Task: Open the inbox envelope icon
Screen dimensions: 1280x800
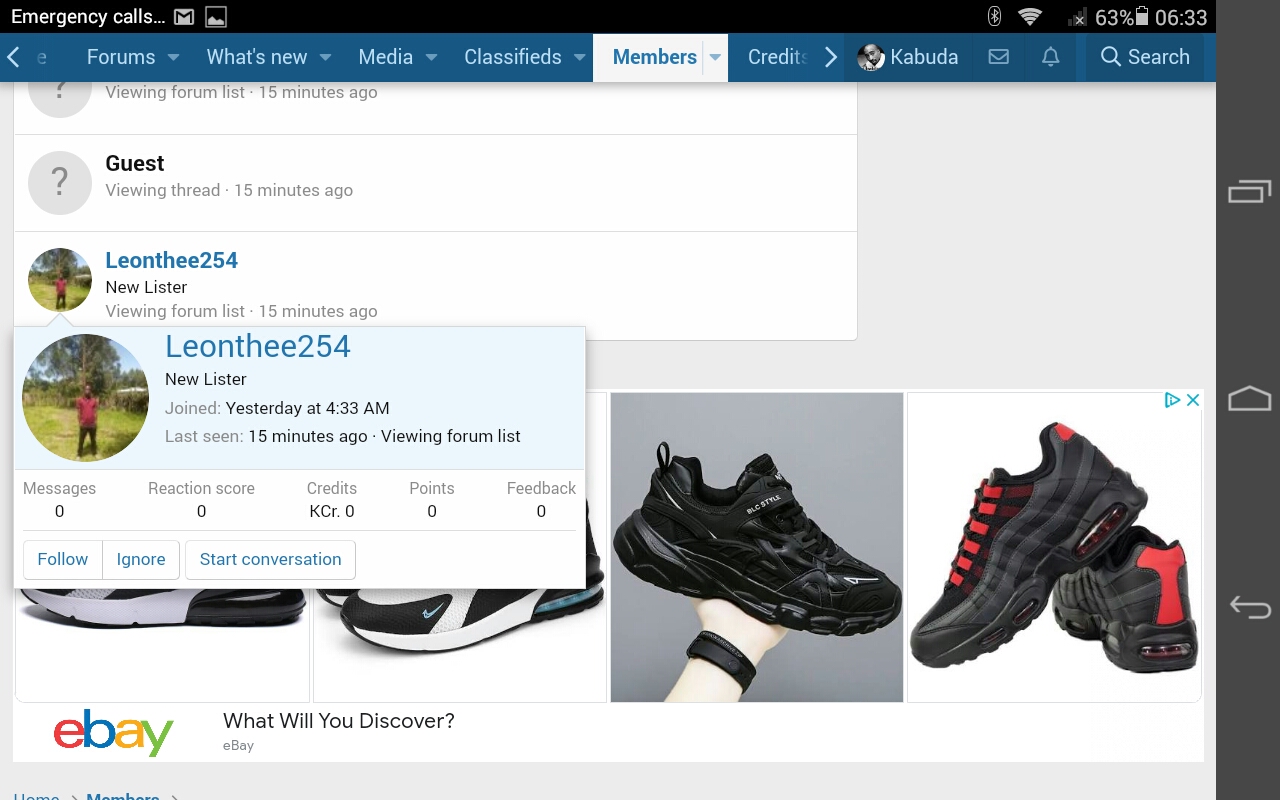Action: tap(998, 57)
